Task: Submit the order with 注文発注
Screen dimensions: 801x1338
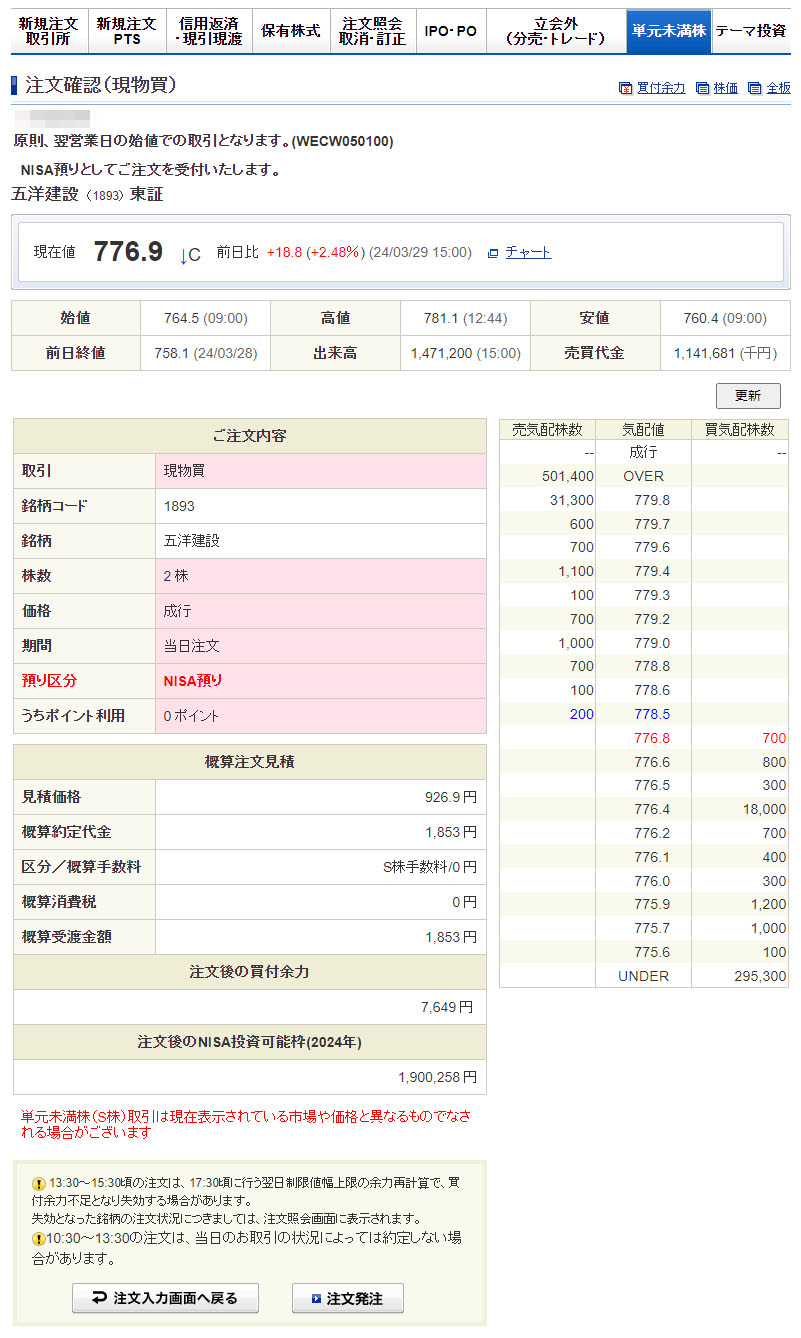Action: click(x=347, y=1298)
